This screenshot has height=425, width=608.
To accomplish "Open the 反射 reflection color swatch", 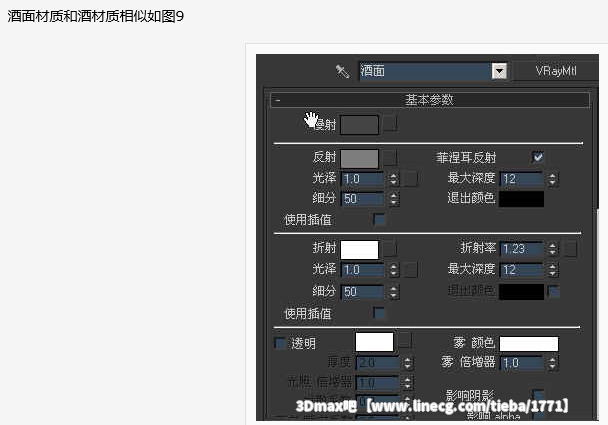I will point(359,159).
